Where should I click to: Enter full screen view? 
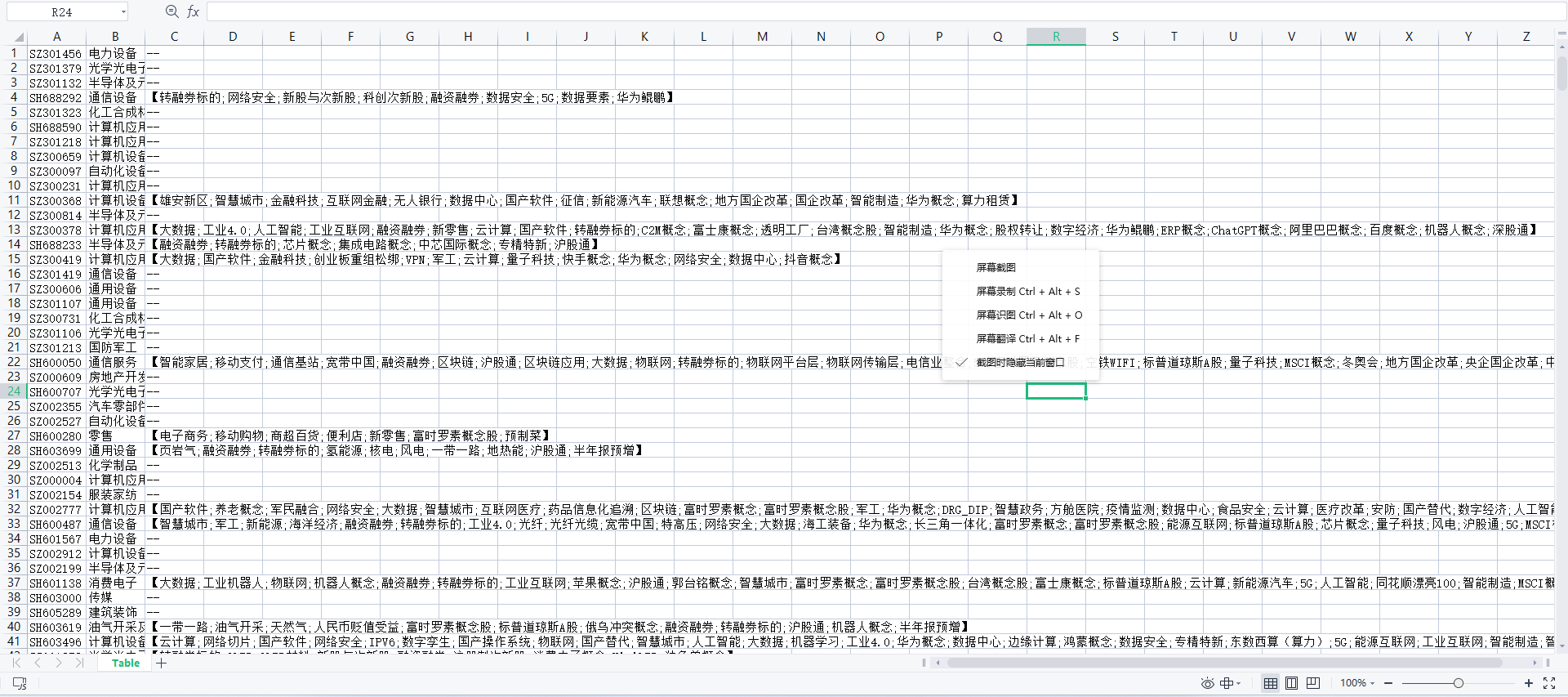pos(1549,683)
